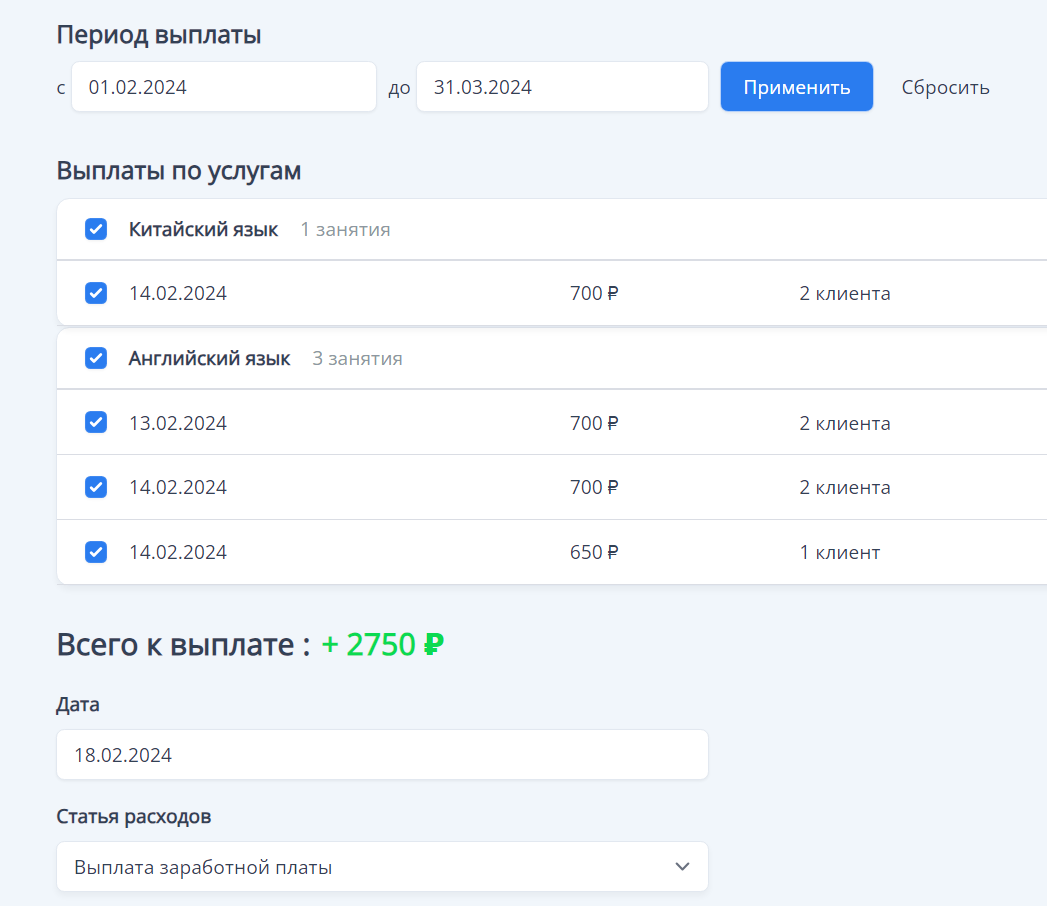Click the 700 ₽ amount on 13.02.2024 row
This screenshot has height=906, width=1047.
[x=593, y=422]
